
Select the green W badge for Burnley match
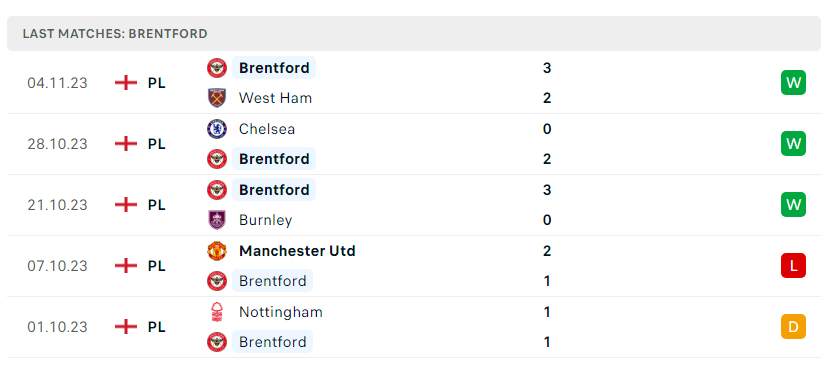pyautogui.click(x=793, y=205)
